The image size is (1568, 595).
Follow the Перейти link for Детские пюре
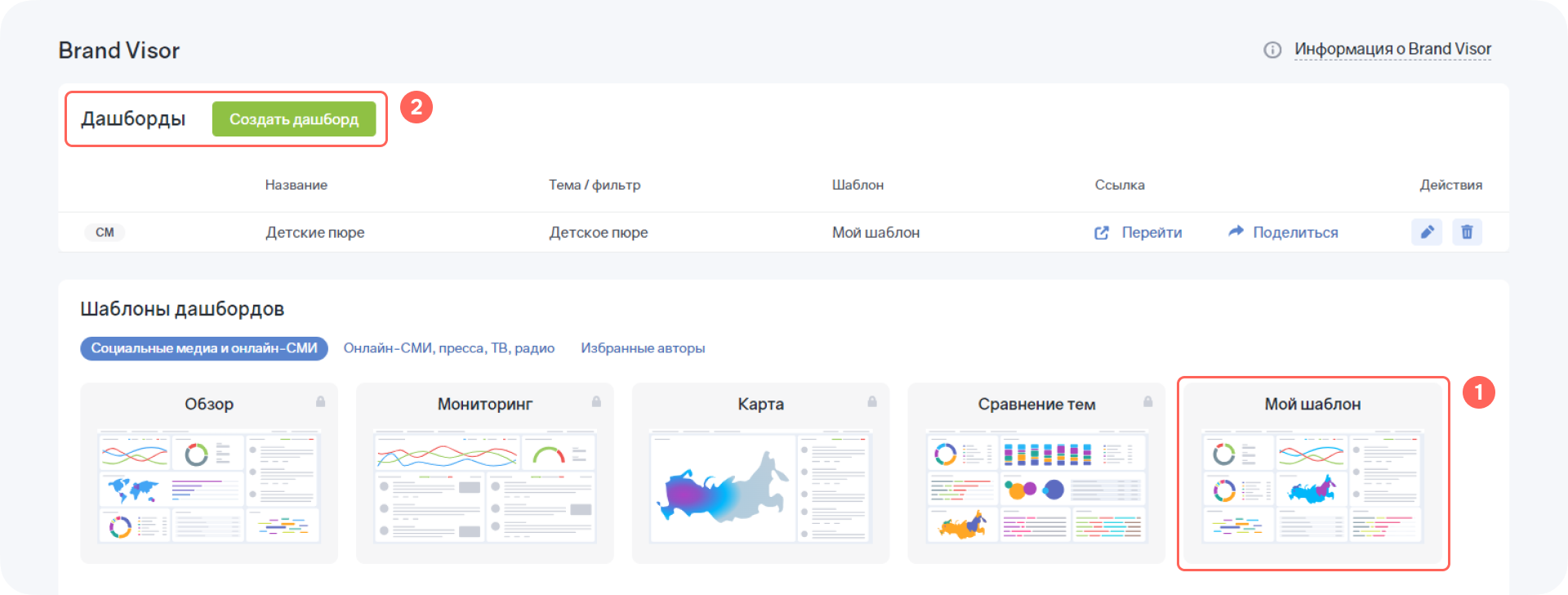pos(1151,233)
